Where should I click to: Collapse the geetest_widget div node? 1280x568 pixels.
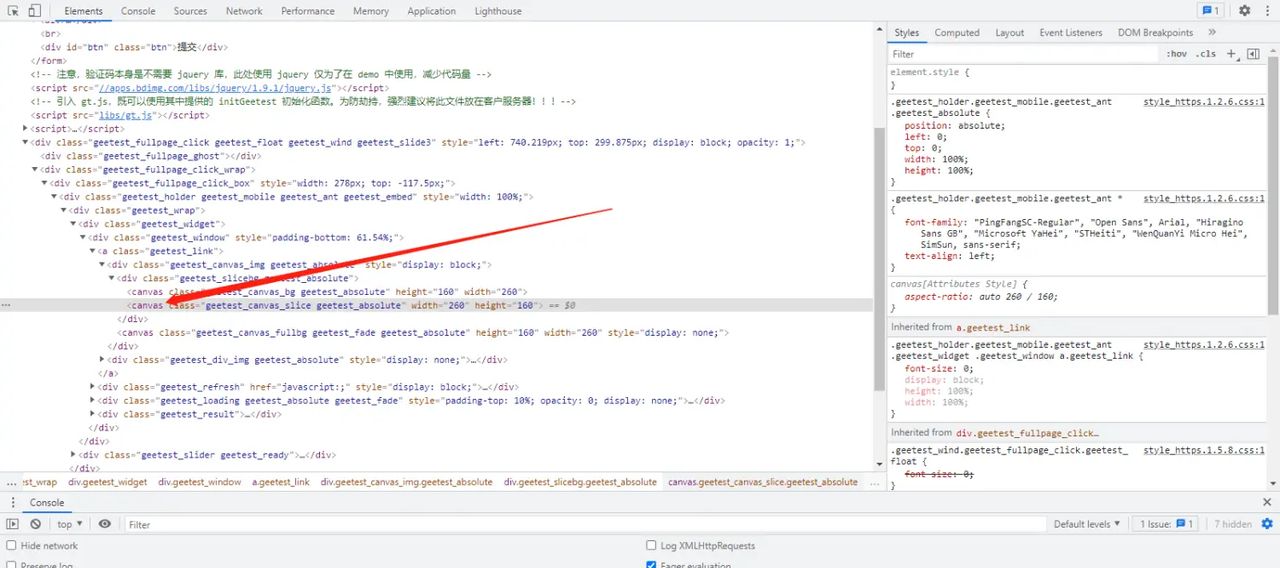[73, 224]
